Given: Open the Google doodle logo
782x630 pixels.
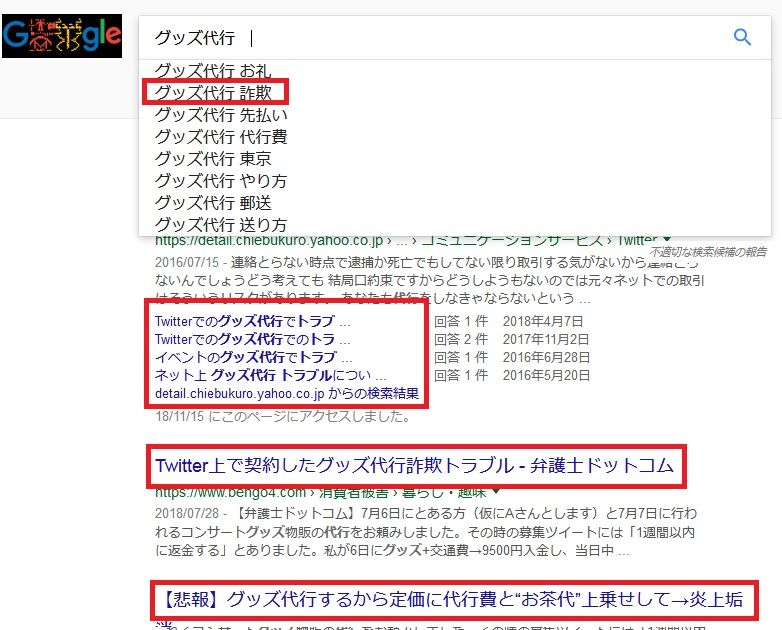Looking at the screenshot, I should tap(62, 36).
